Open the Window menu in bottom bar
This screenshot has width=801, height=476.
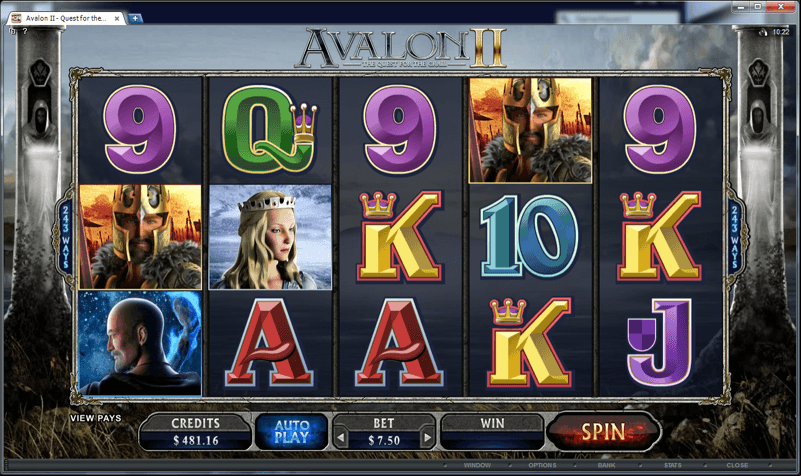pyautogui.click(x=477, y=465)
